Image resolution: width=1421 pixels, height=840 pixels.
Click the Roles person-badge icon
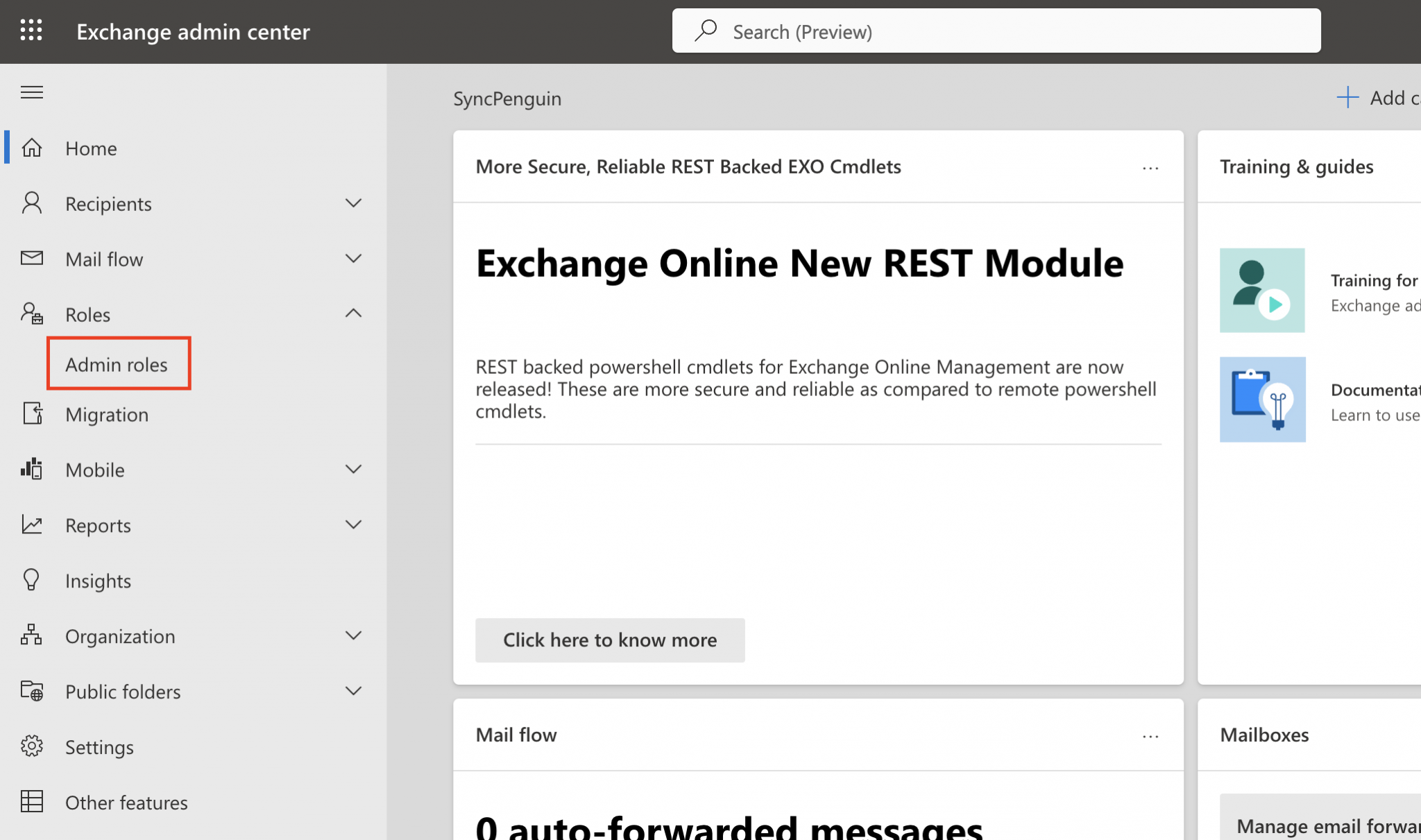pos(32,314)
